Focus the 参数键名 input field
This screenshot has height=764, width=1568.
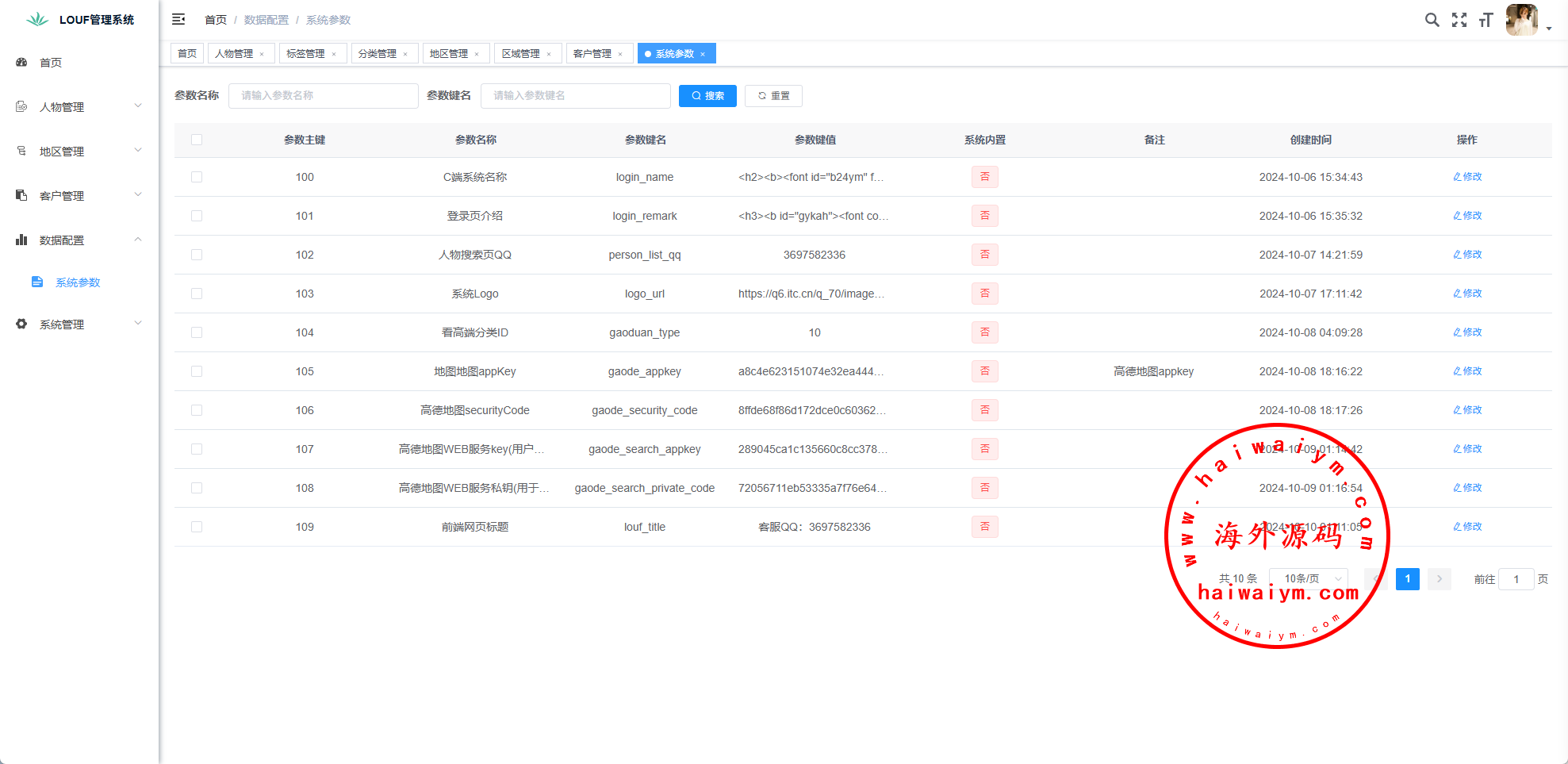575,96
